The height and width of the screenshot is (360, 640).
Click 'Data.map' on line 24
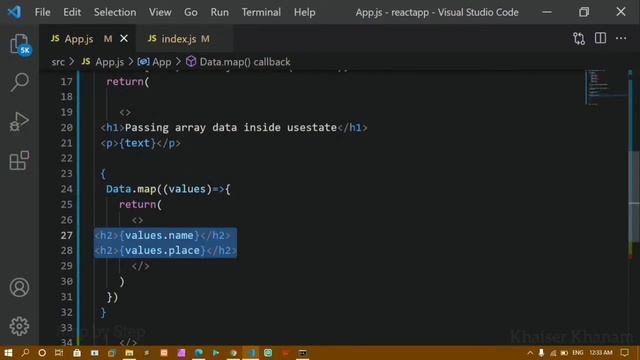131,189
